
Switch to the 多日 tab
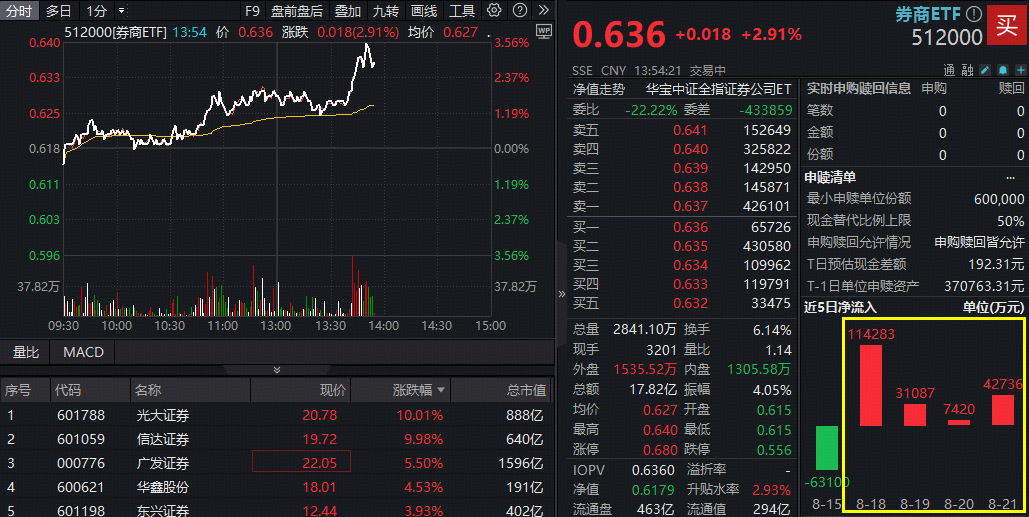tap(59, 11)
